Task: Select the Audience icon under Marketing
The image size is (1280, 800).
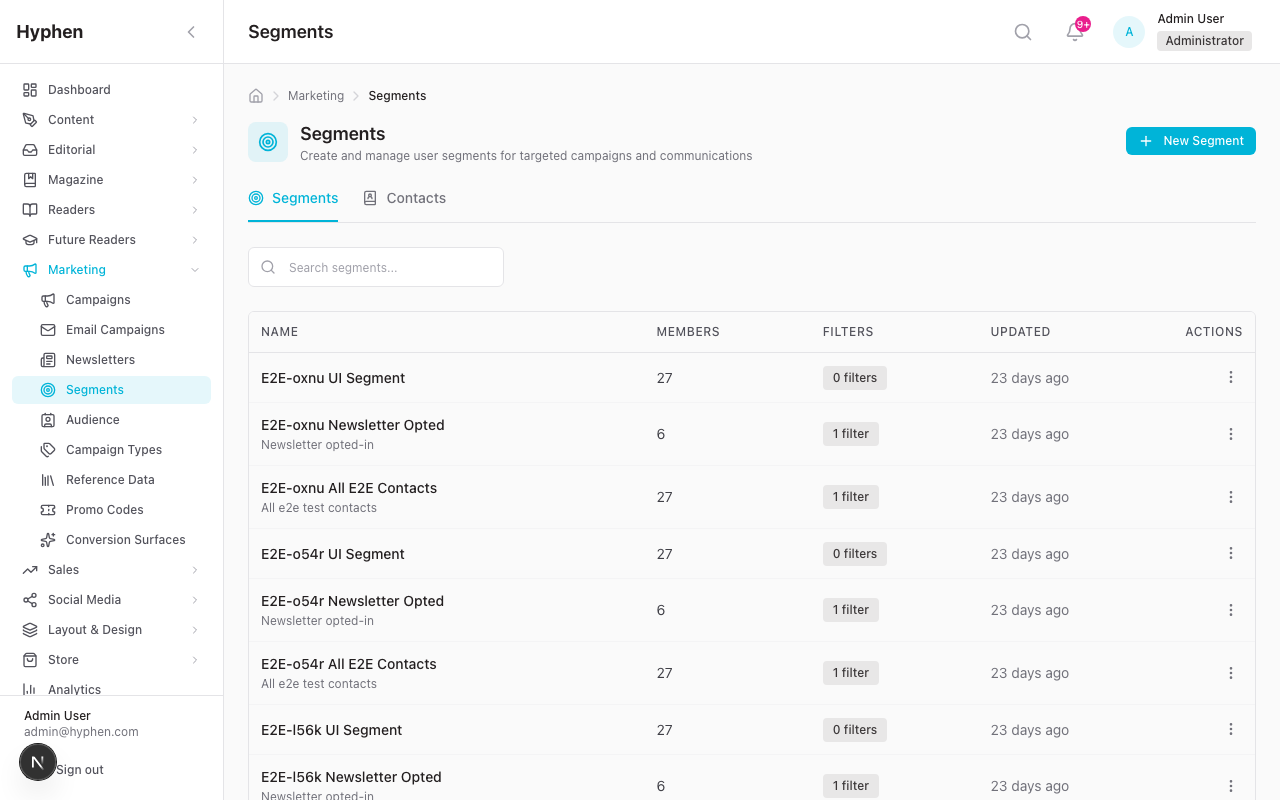Action: (x=48, y=419)
